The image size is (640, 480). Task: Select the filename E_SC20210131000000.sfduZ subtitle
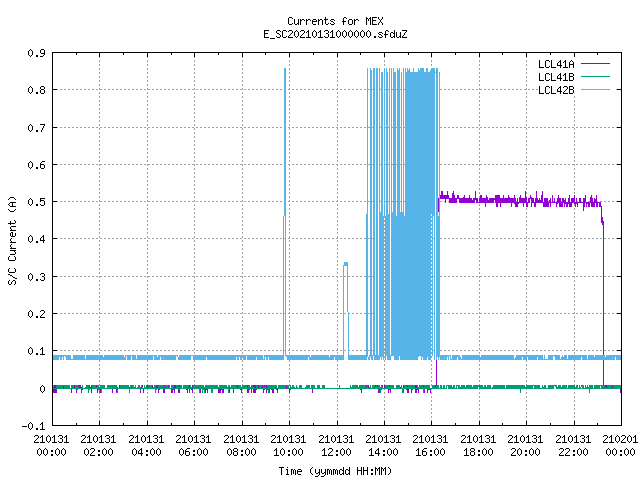(x=335, y=34)
